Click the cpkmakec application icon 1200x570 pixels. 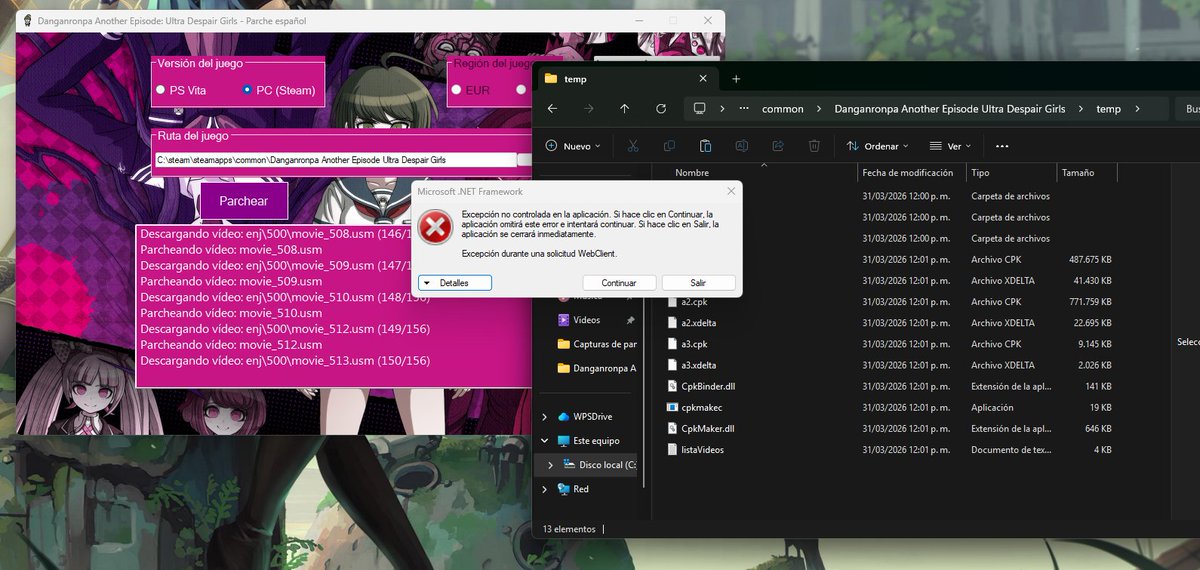672,407
